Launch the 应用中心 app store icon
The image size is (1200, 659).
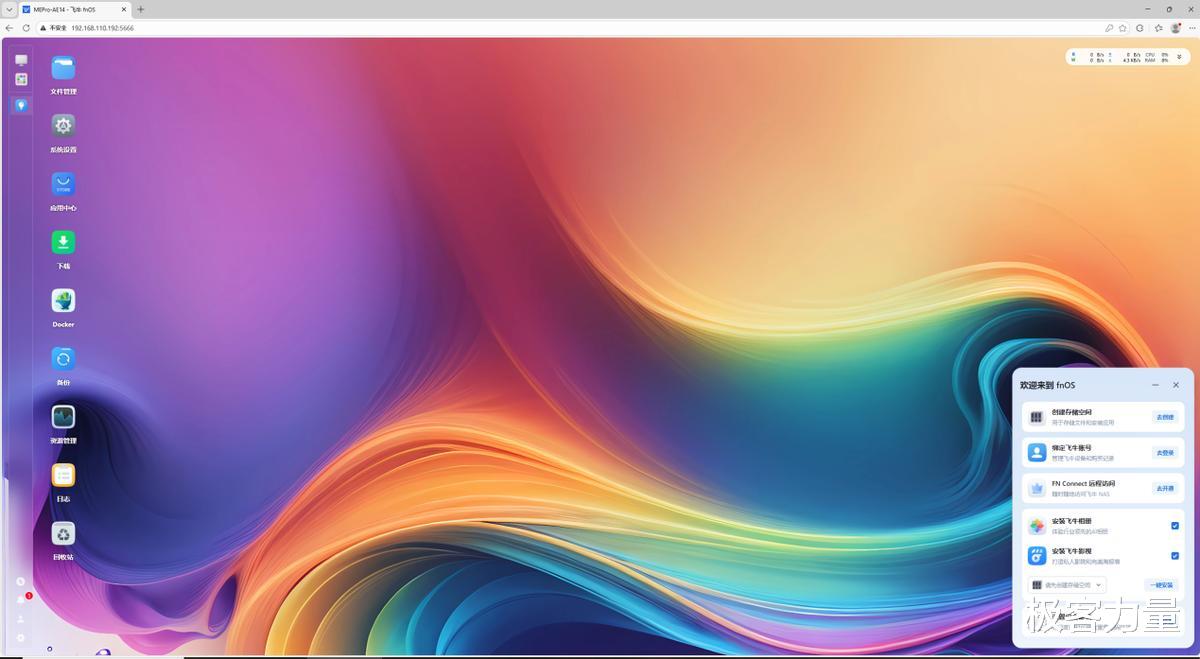(63, 184)
